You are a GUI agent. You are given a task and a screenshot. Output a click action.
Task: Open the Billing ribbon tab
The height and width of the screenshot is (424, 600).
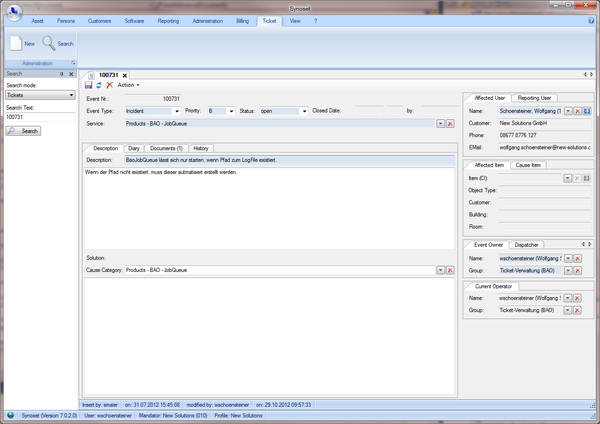pos(242,21)
